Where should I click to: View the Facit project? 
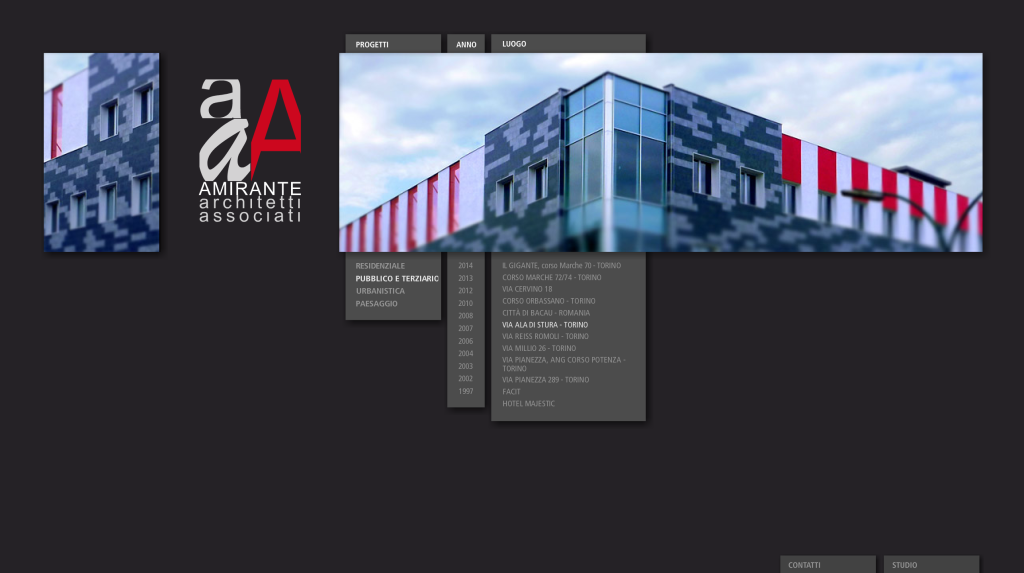511,392
